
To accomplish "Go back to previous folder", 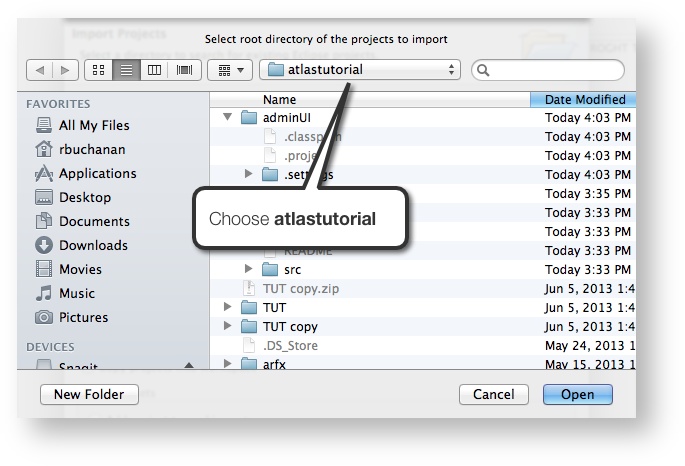I will pos(39,70).
